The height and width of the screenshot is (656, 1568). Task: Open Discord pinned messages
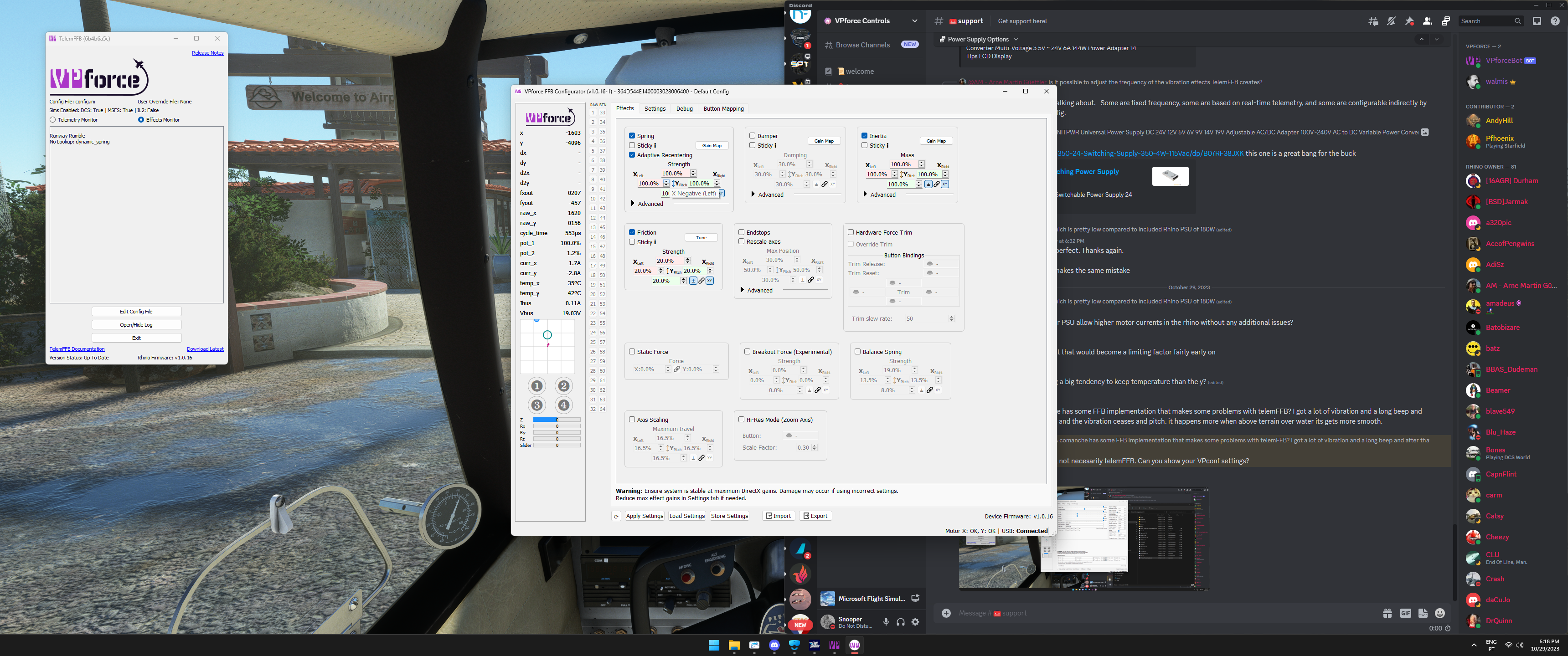tap(1409, 21)
